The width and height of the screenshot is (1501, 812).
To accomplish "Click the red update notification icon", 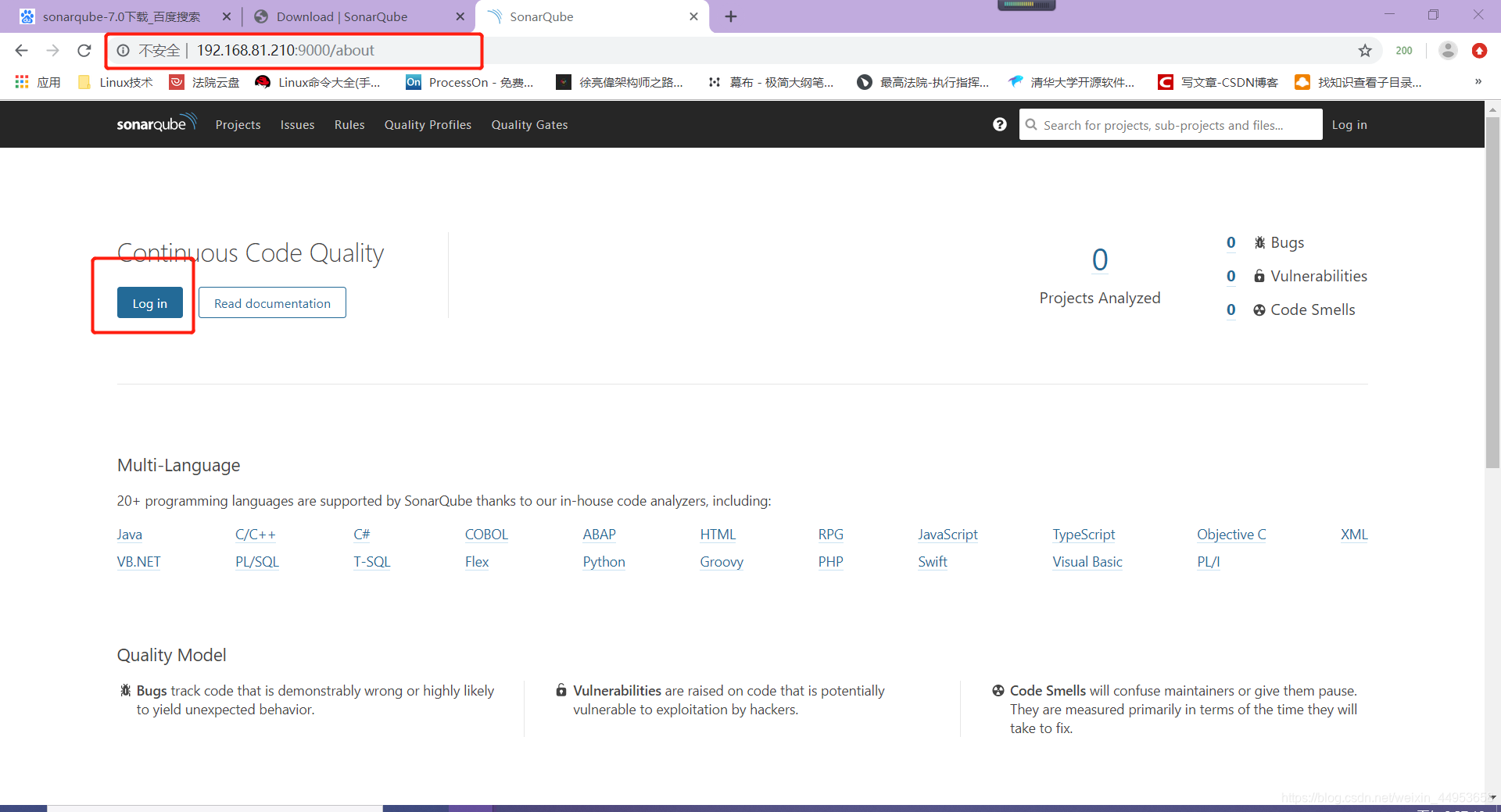I will [1479, 51].
